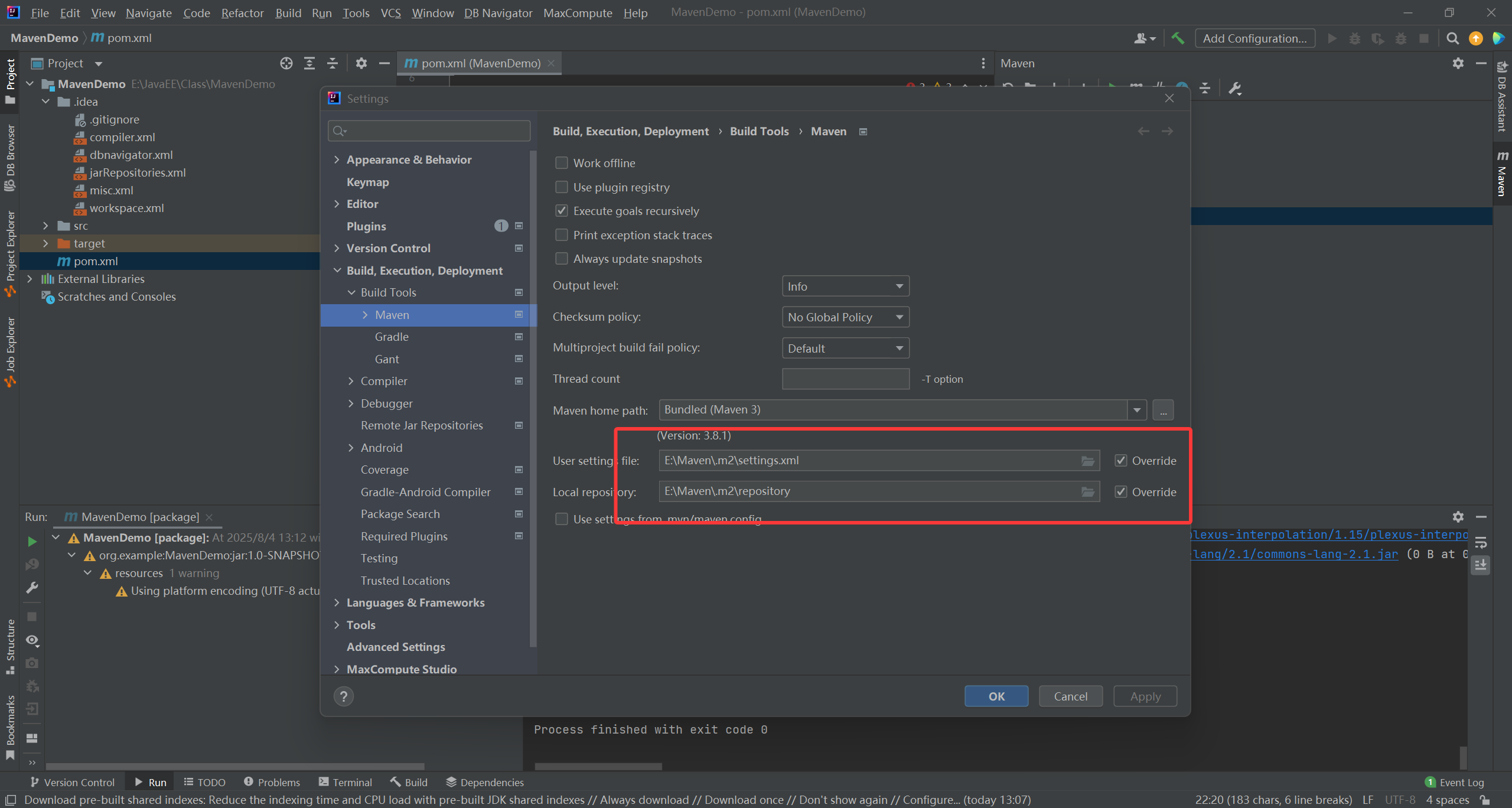Open editor tab options three-dot icon
Image resolution: width=1512 pixels, height=808 pixels.
(x=983, y=63)
